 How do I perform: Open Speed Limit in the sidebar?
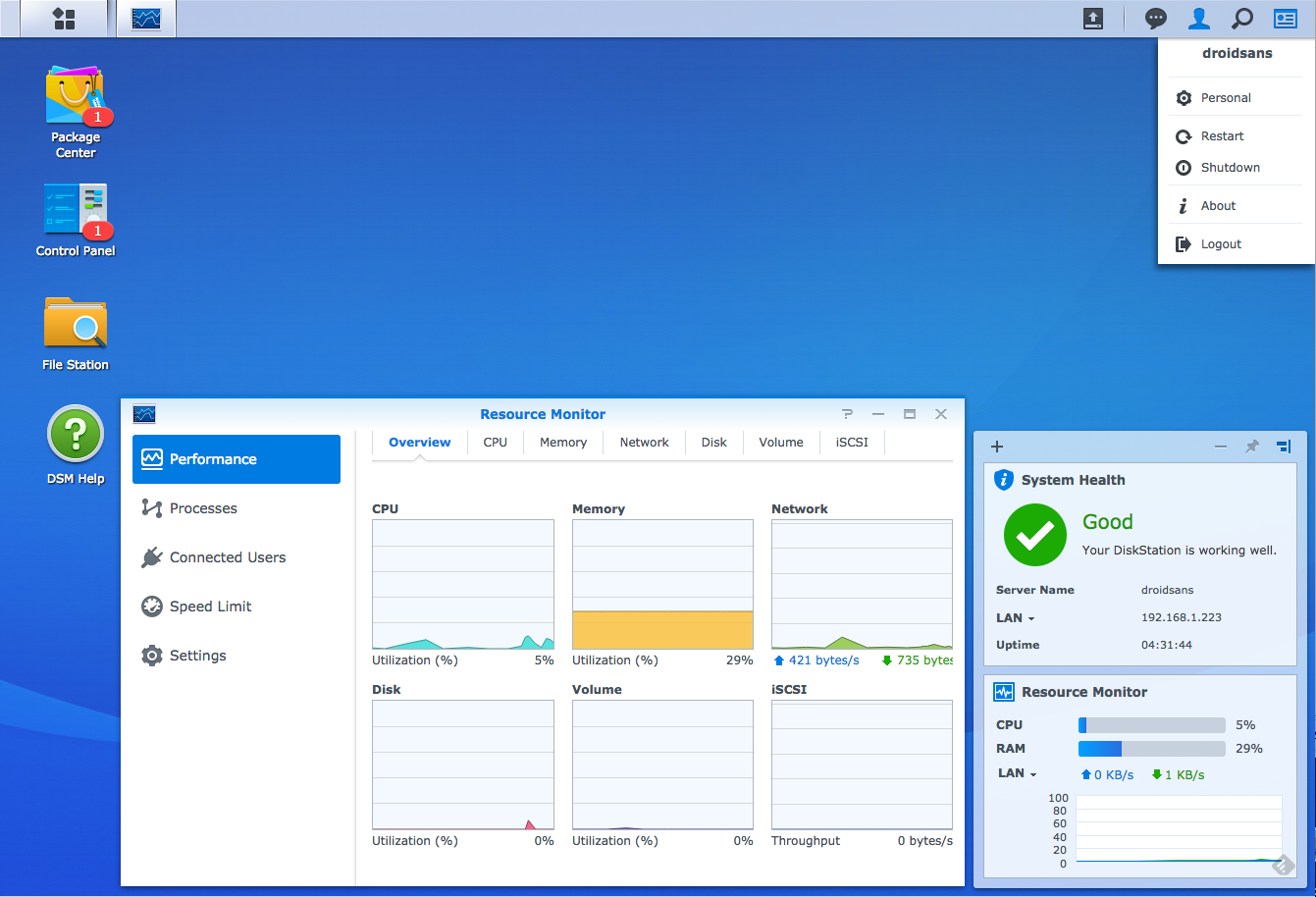[x=237, y=607]
